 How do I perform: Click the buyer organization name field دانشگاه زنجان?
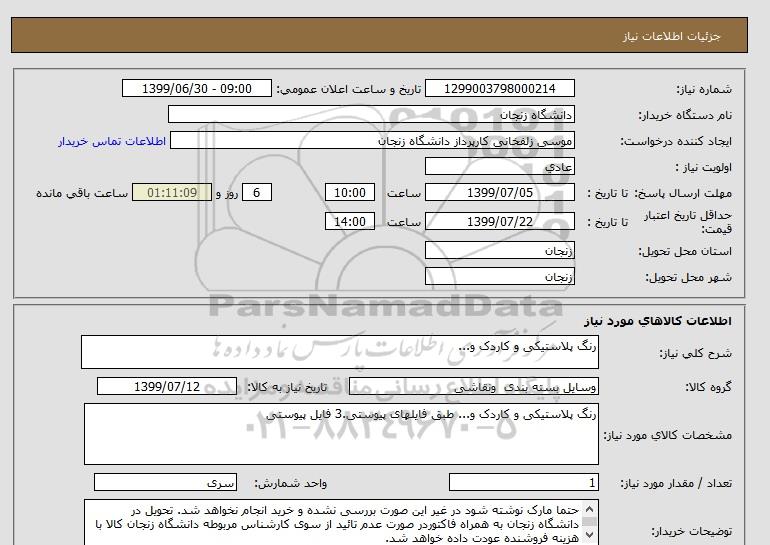tap(371, 114)
